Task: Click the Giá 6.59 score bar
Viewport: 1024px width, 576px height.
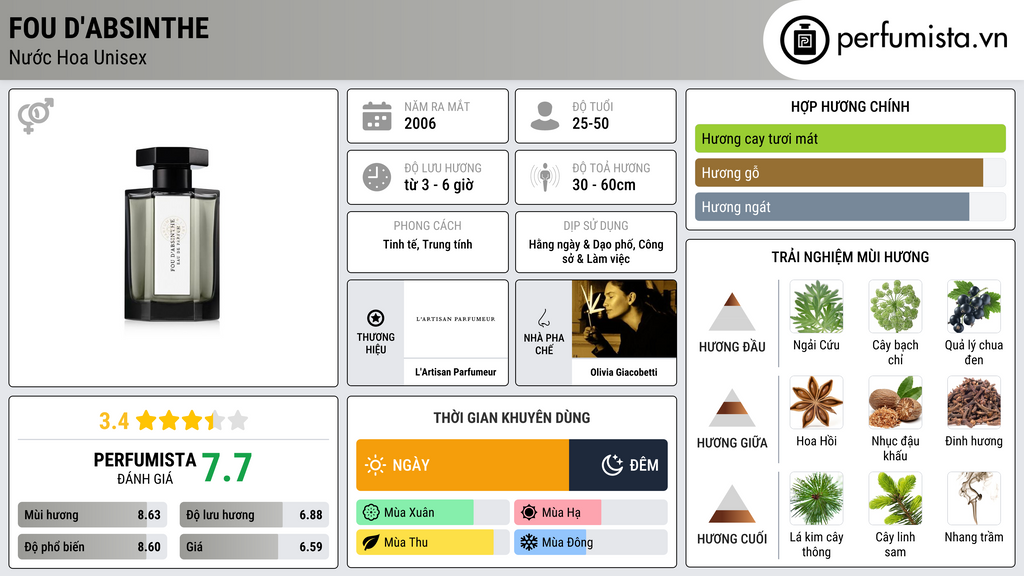Action: 254,547
